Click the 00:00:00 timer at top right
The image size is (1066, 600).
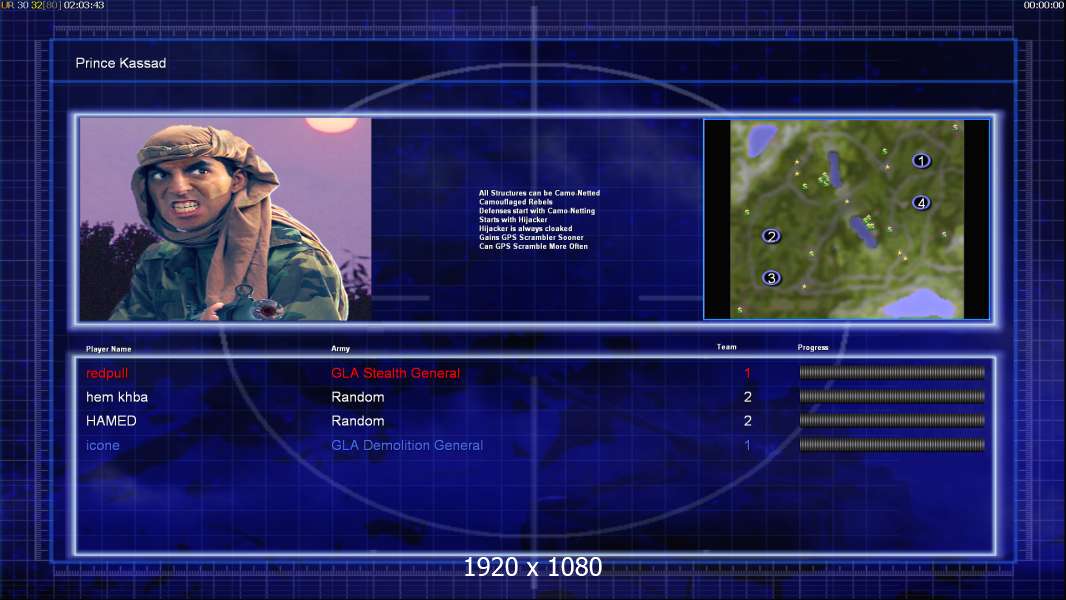1044,5
